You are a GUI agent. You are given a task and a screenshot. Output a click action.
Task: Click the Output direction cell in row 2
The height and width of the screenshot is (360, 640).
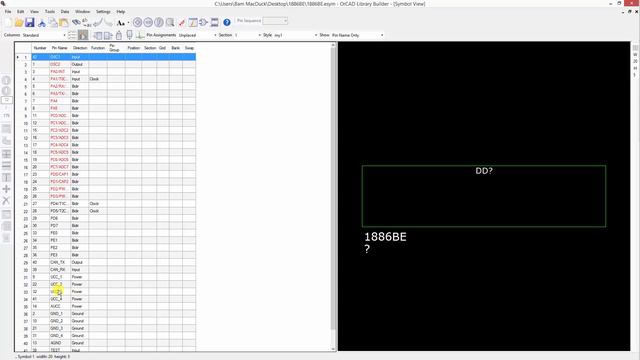click(x=80, y=64)
